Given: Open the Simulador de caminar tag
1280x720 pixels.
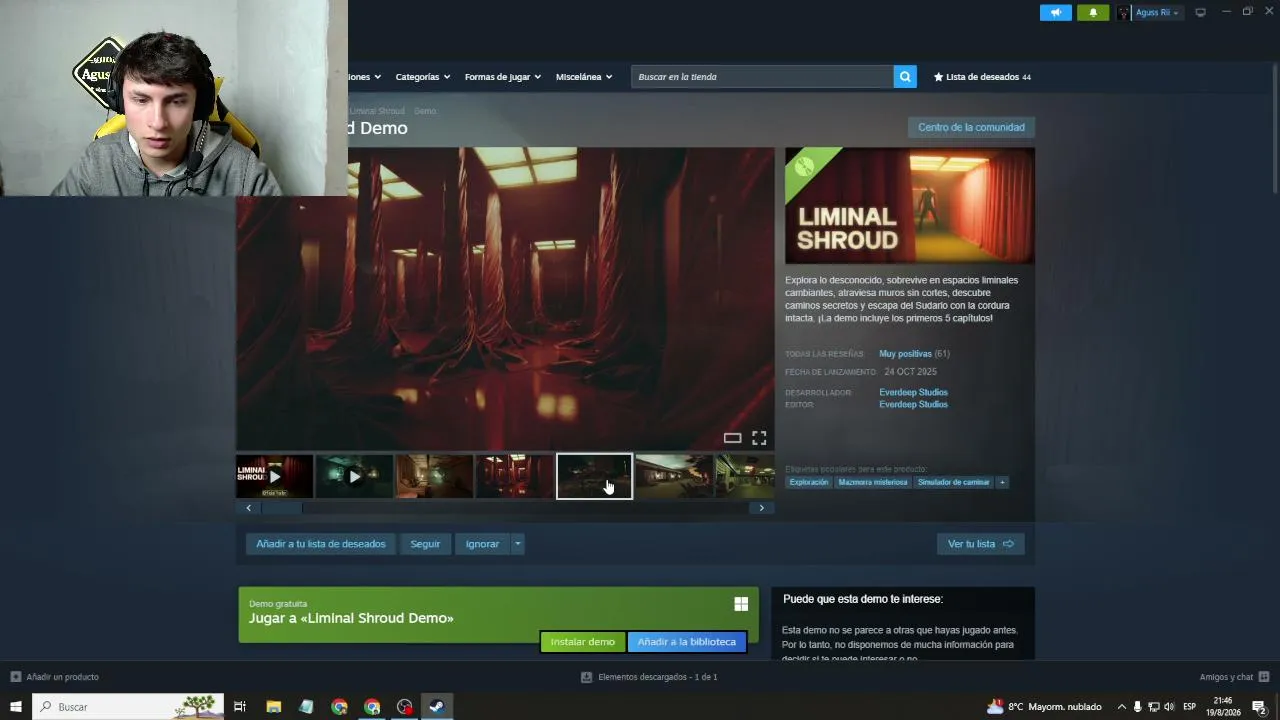Looking at the screenshot, I should tap(954, 482).
